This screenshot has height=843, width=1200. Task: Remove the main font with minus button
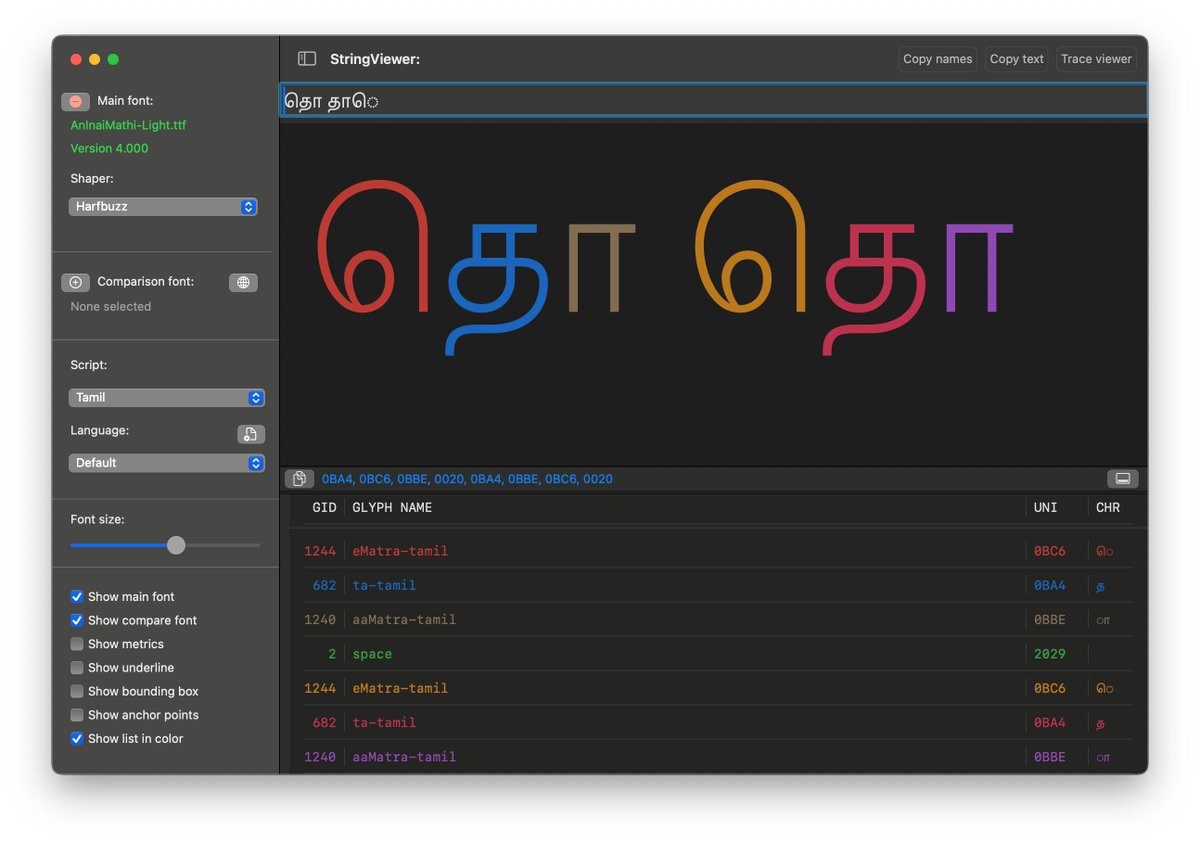pos(75,101)
